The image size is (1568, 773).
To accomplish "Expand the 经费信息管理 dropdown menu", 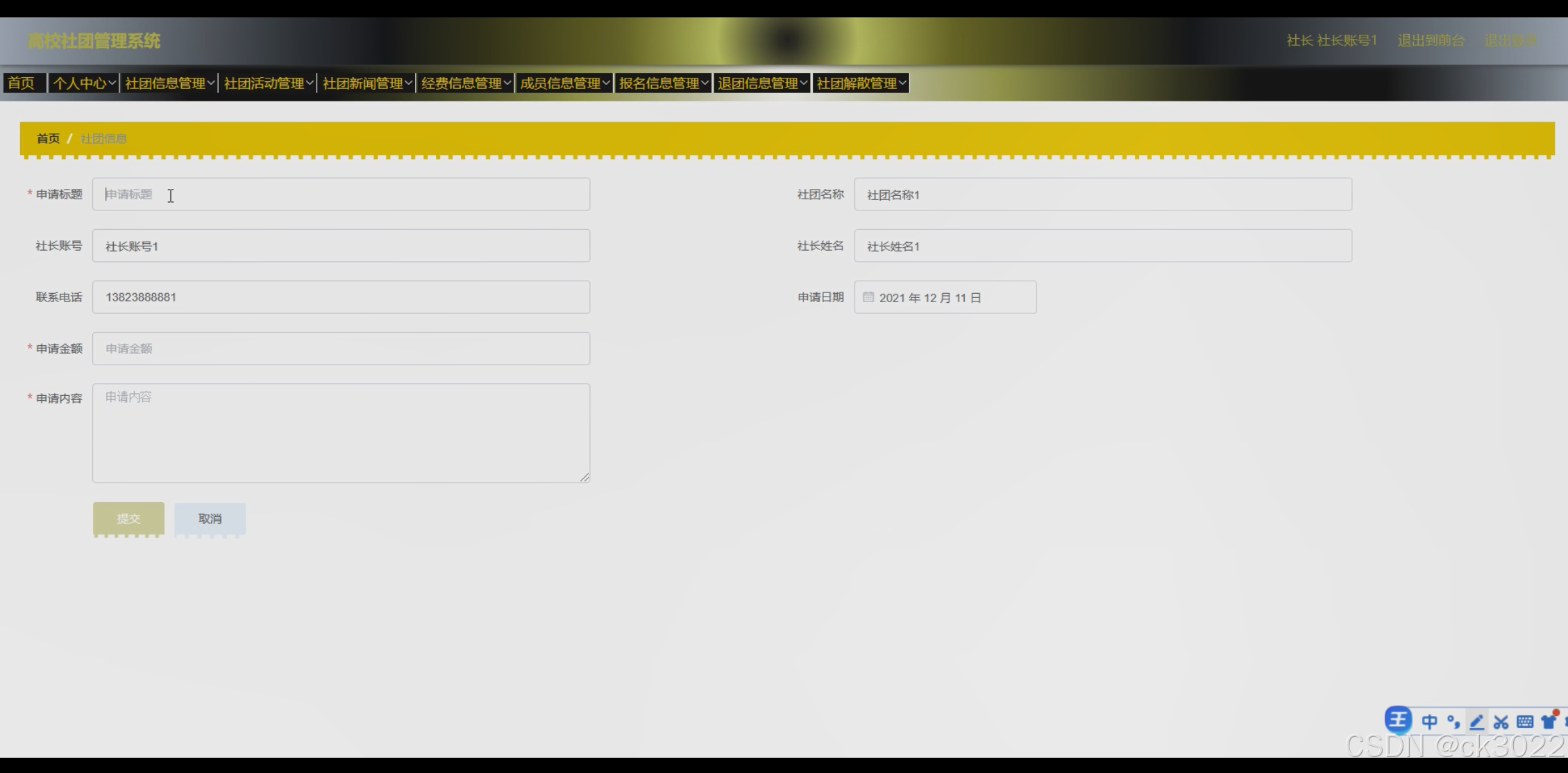I will click(466, 83).
